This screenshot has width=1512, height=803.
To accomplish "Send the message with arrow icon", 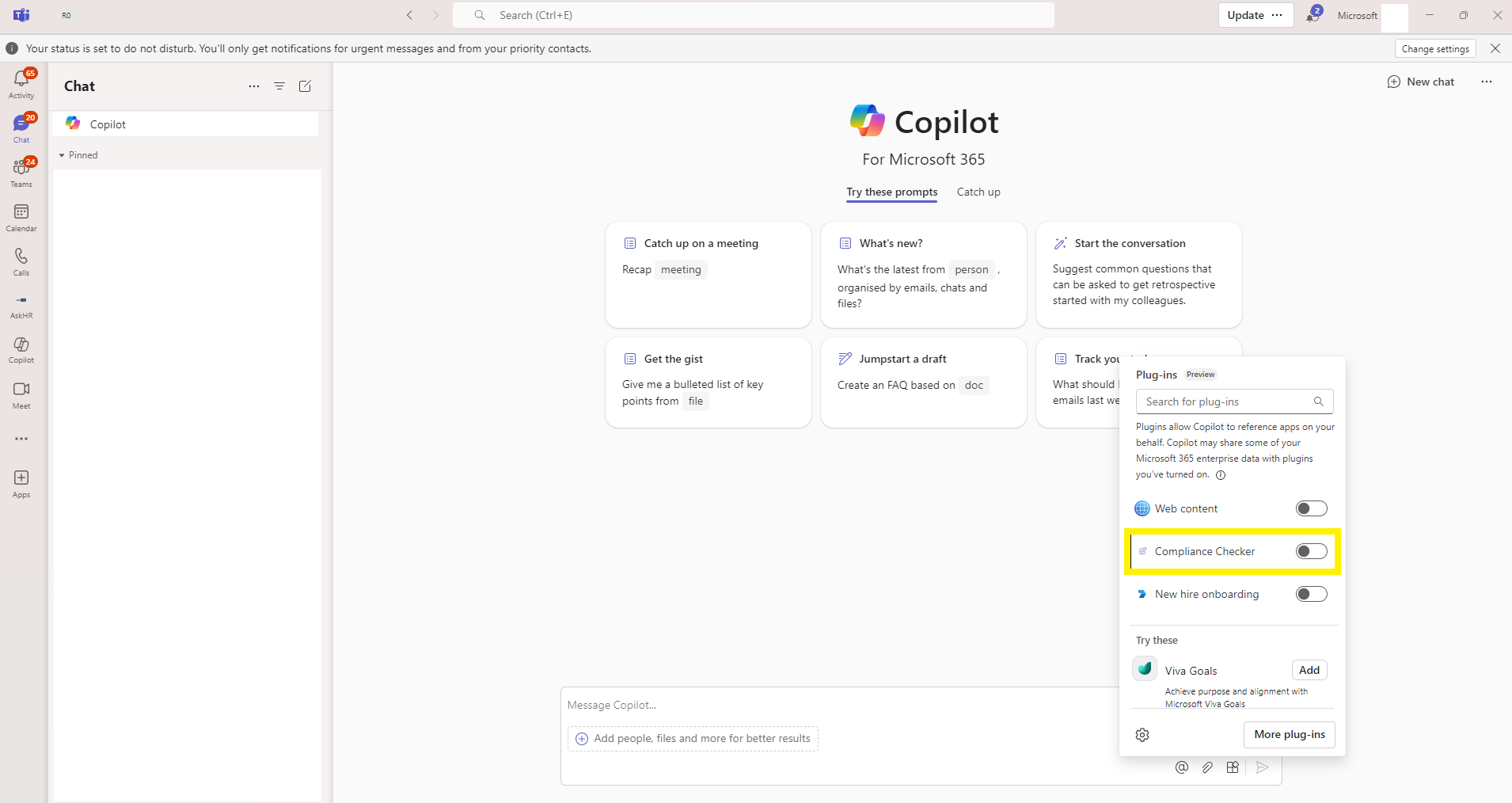I will click(1263, 767).
